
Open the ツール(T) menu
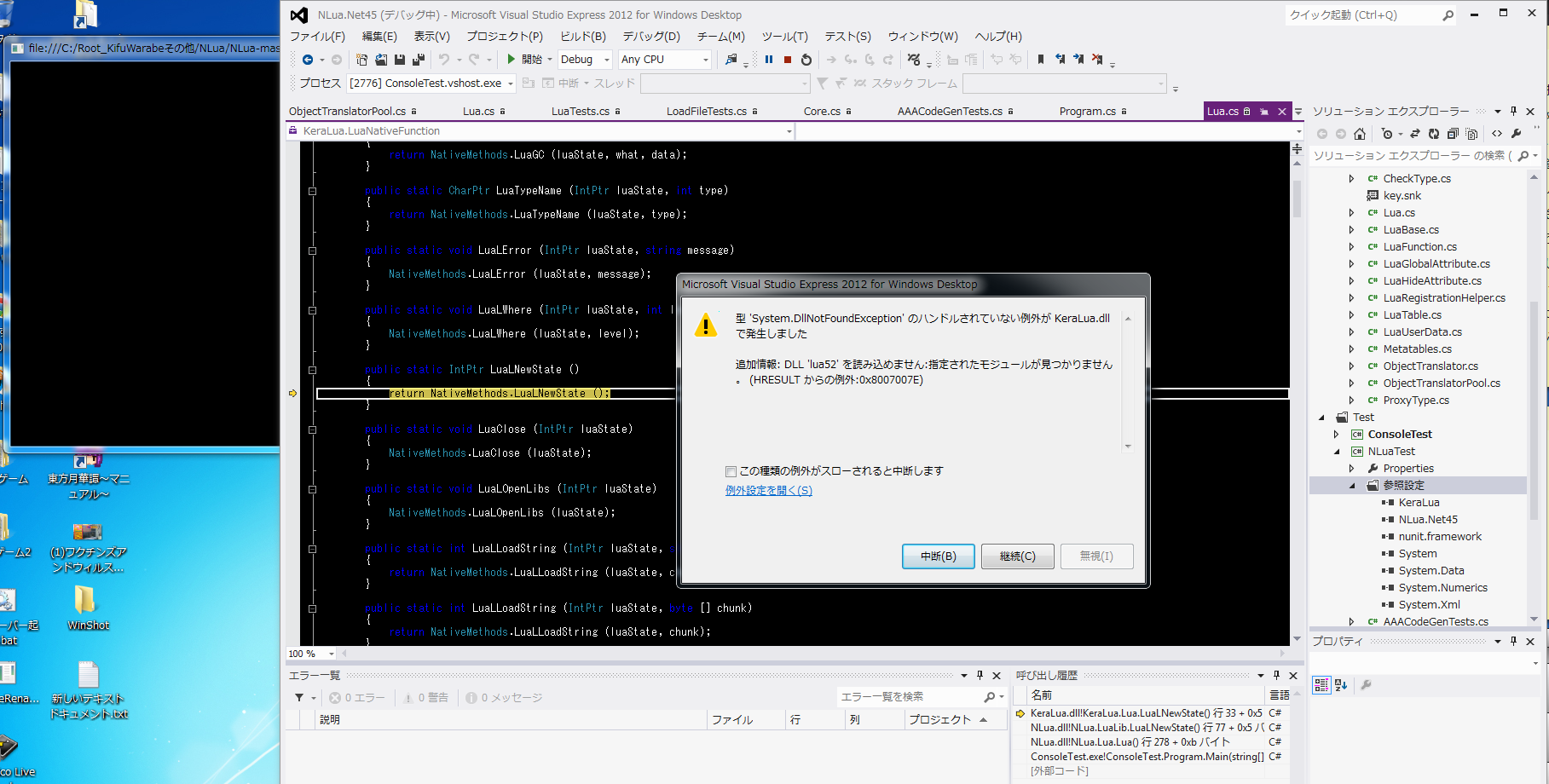coord(784,37)
